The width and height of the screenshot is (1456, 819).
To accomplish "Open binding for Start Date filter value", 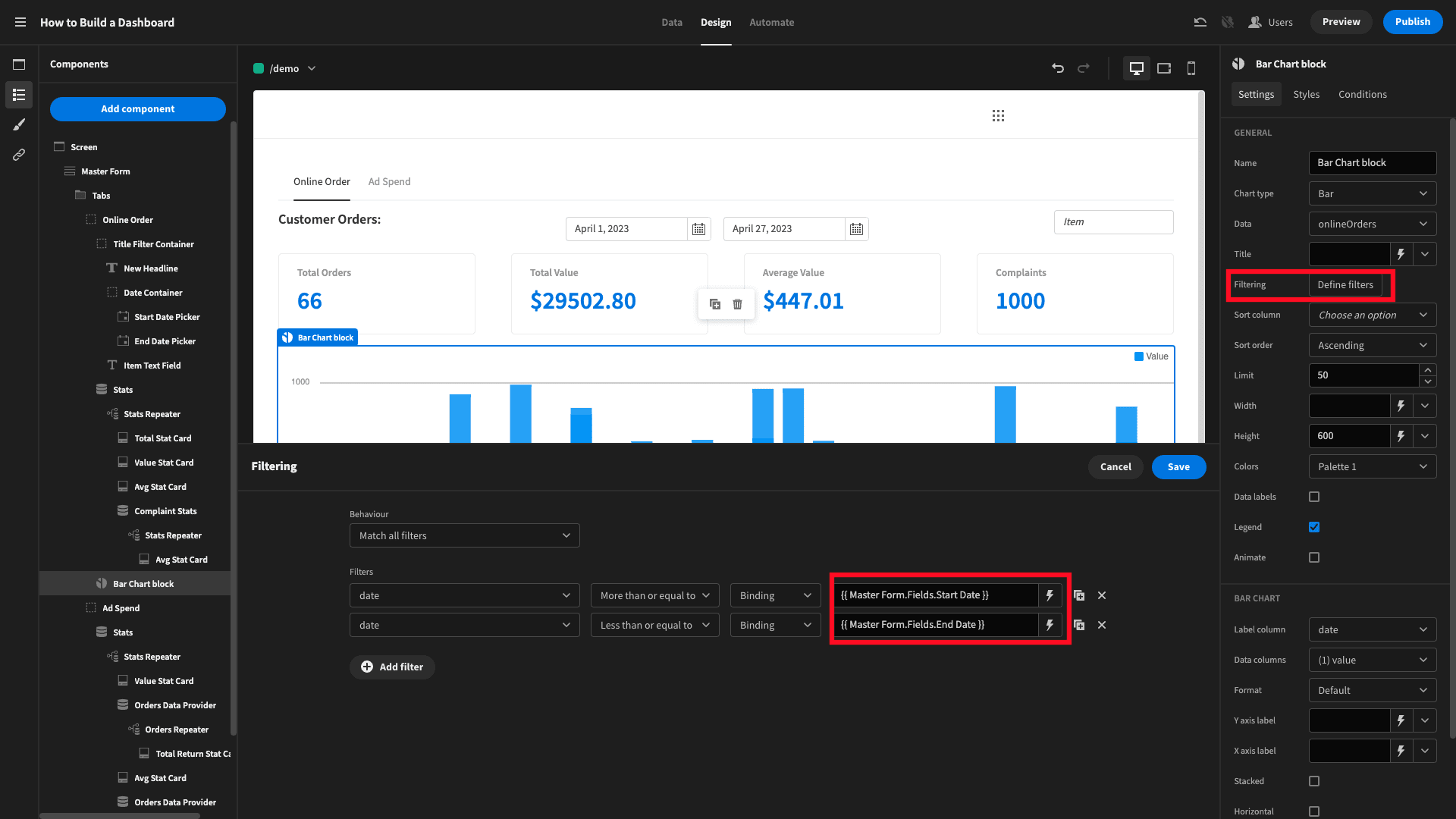I will (x=1050, y=595).
